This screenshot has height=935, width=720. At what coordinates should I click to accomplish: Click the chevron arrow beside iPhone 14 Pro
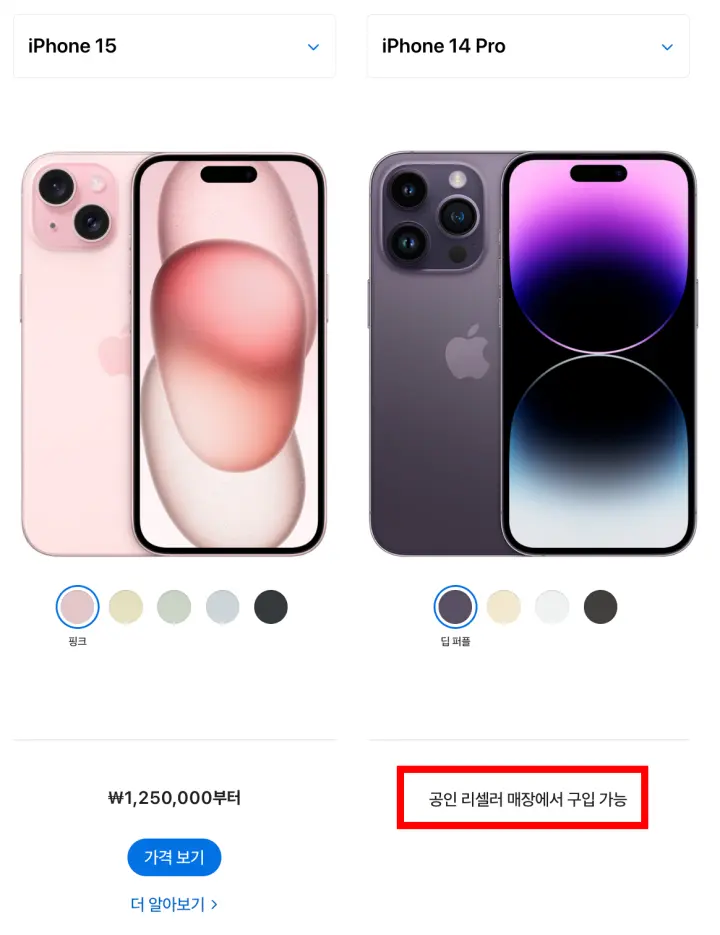[667, 47]
